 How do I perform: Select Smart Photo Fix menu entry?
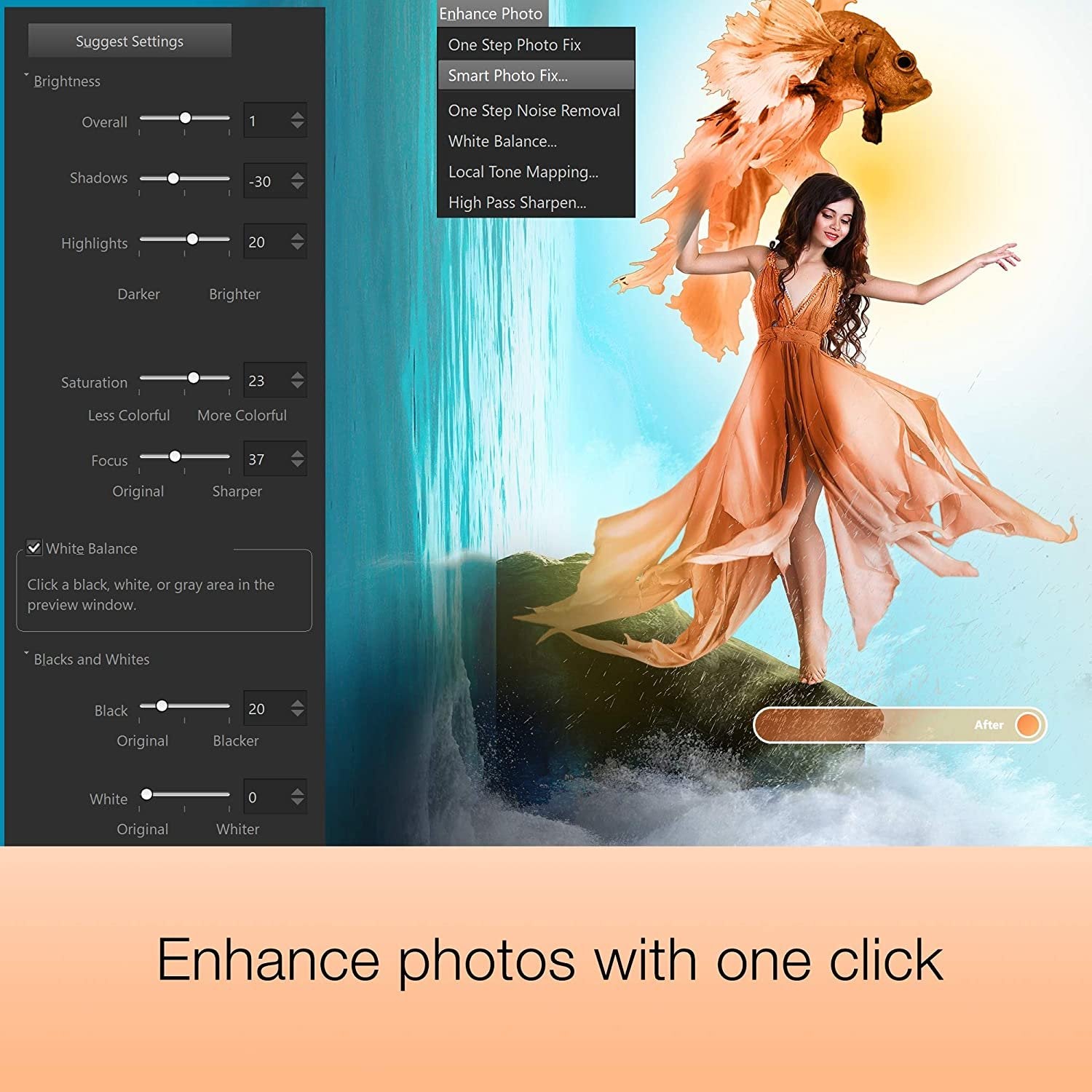point(507,76)
